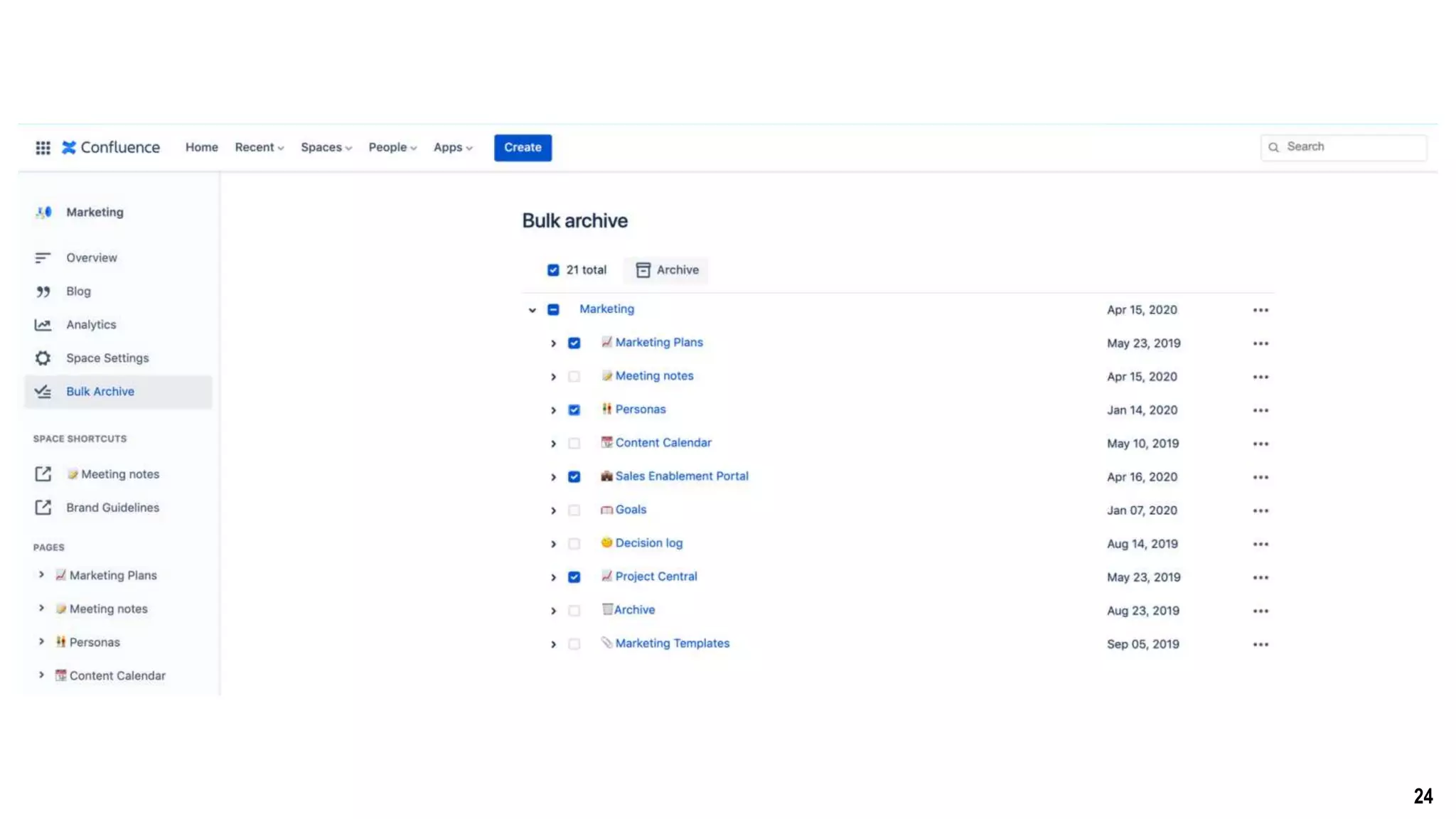This screenshot has height=819, width=1456.
Task: Open the Home navigation item
Action: pyautogui.click(x=201, y=147)
